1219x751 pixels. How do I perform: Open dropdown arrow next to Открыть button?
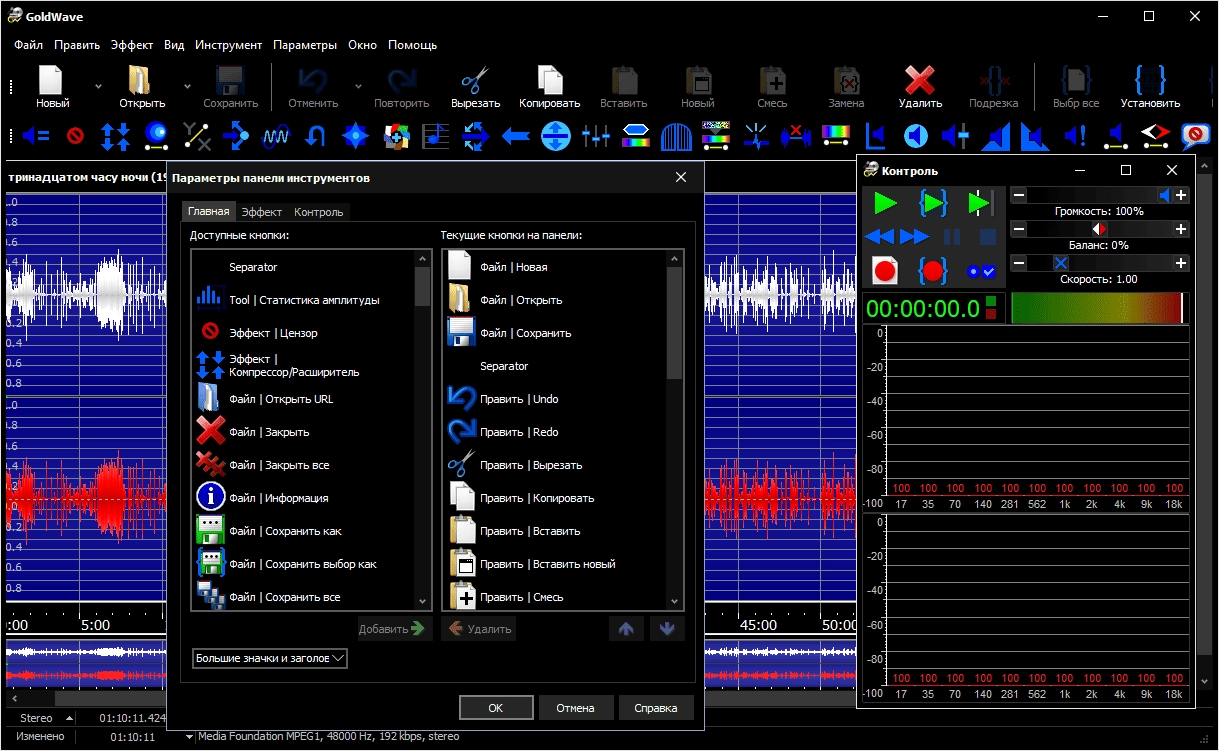tap(187, 87)
